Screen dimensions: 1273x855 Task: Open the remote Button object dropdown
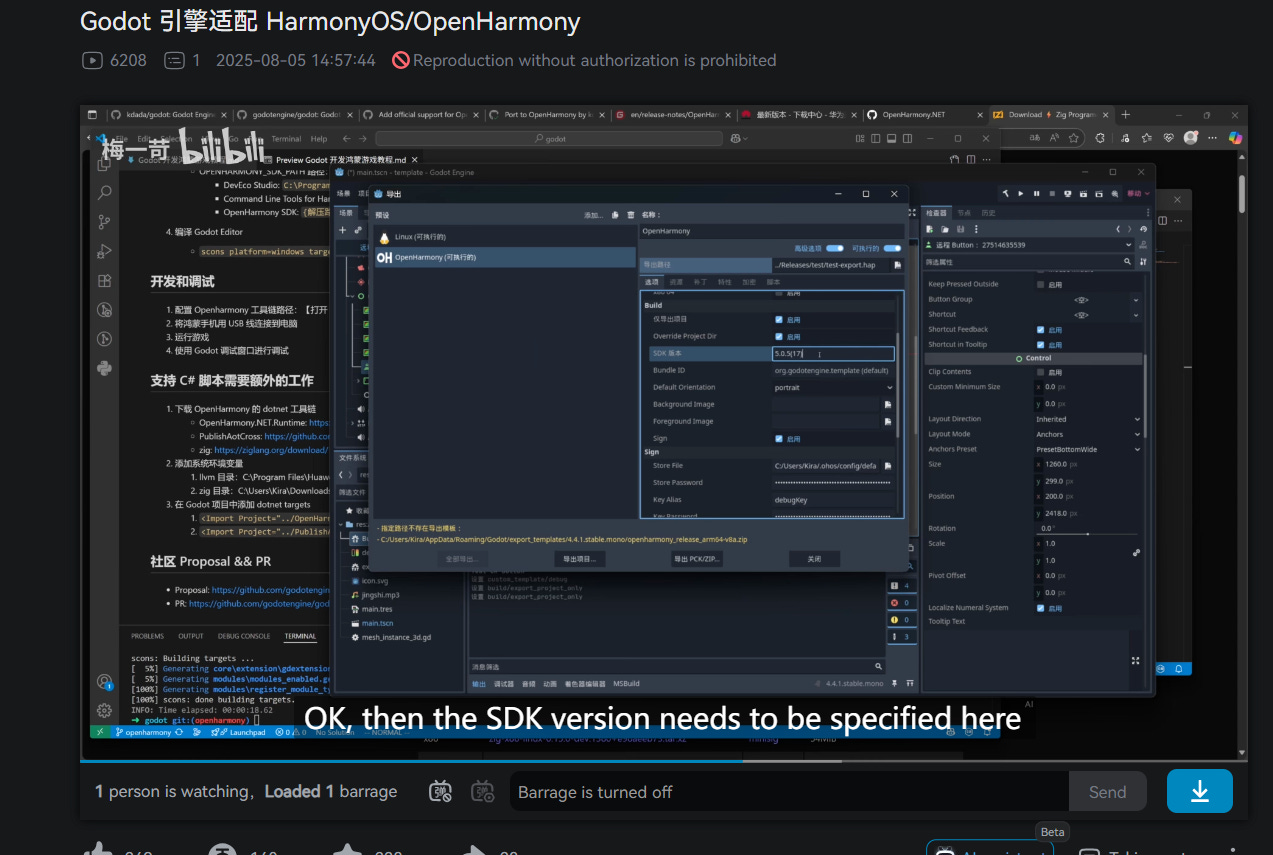[1031, 245]
